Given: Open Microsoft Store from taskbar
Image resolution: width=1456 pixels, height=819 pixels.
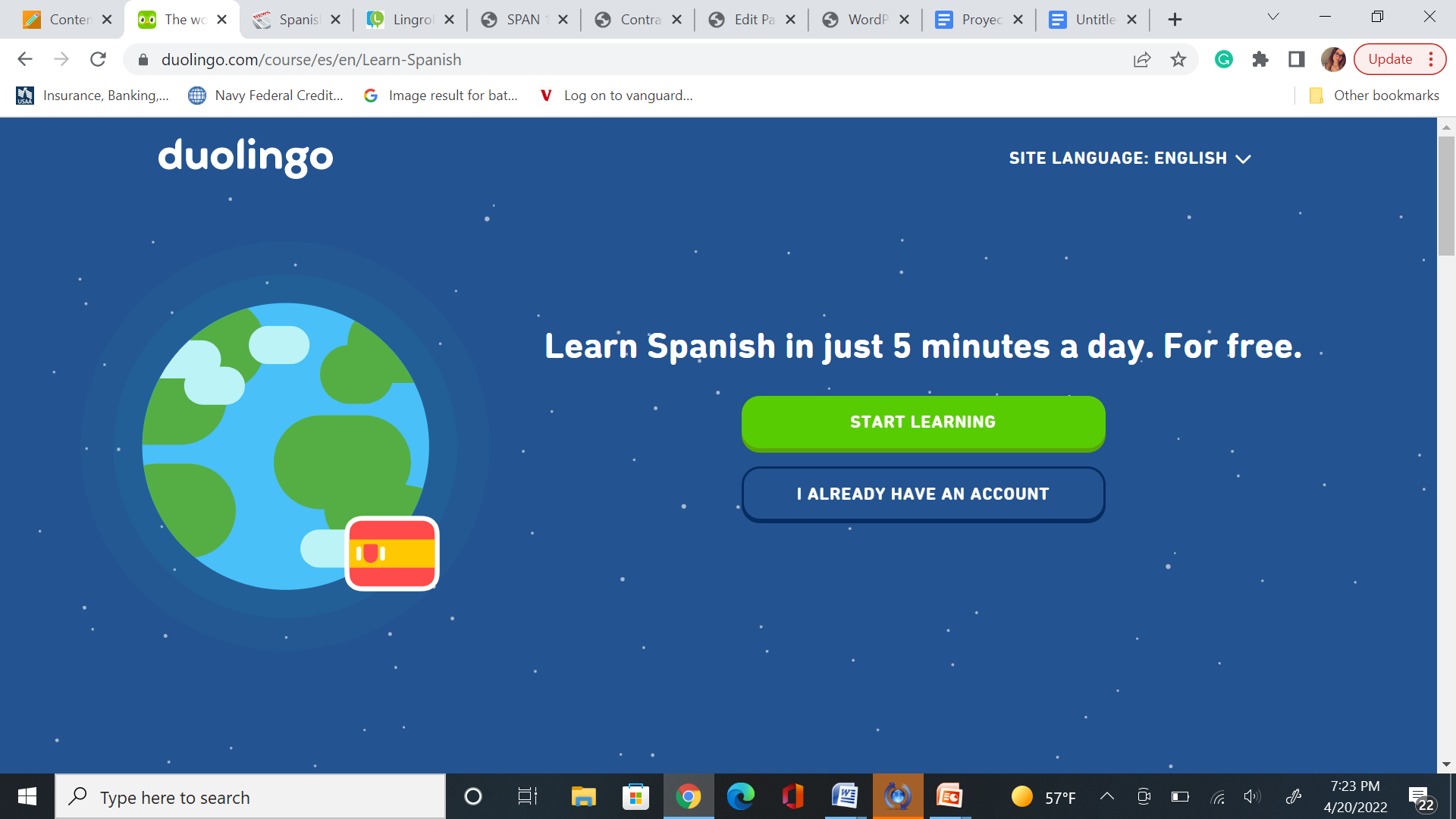Looking at the screenshot, I should [635, 796].
